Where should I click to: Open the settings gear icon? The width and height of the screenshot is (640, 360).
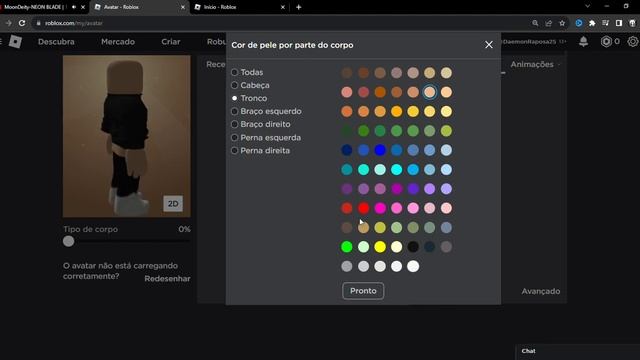click(x=633, y=41)
